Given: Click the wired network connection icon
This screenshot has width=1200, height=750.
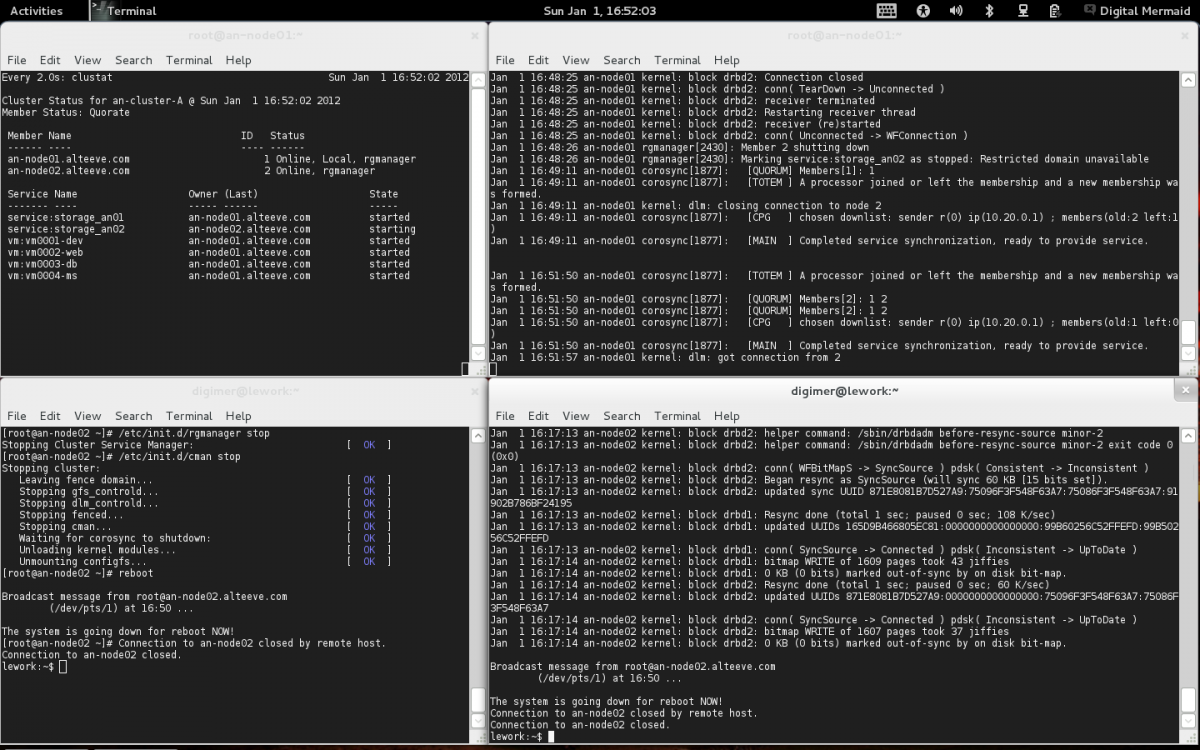Looking at the screenshot, I should 1022,11.
